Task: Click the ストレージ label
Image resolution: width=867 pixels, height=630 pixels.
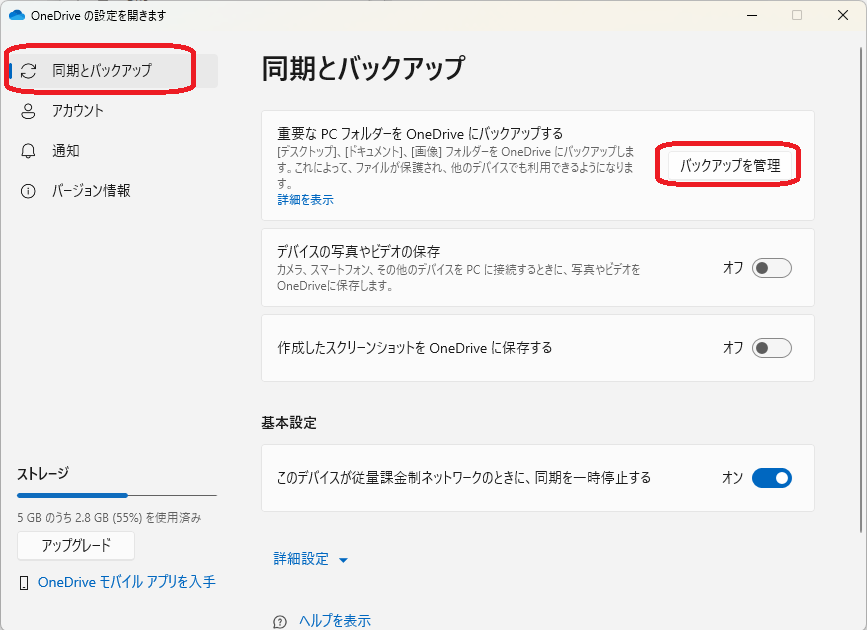Action: [43, 474]
